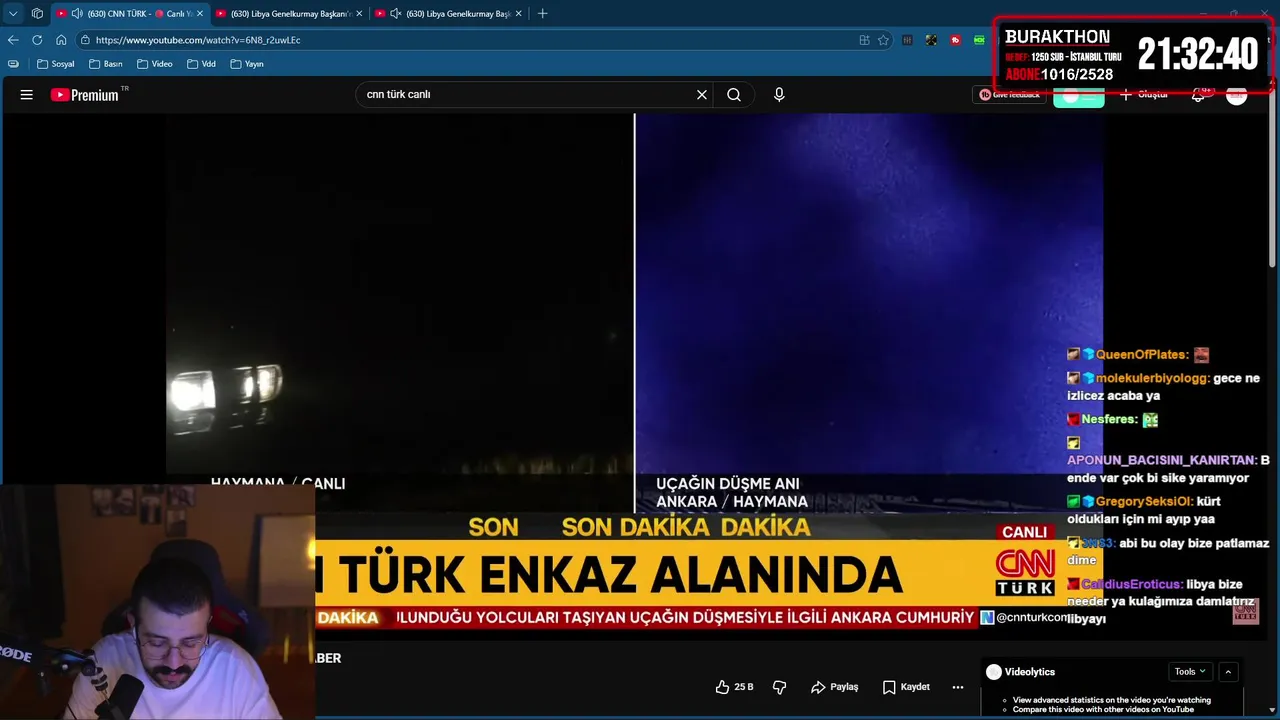Save the video with Kaydet

(x=906, y=687)
